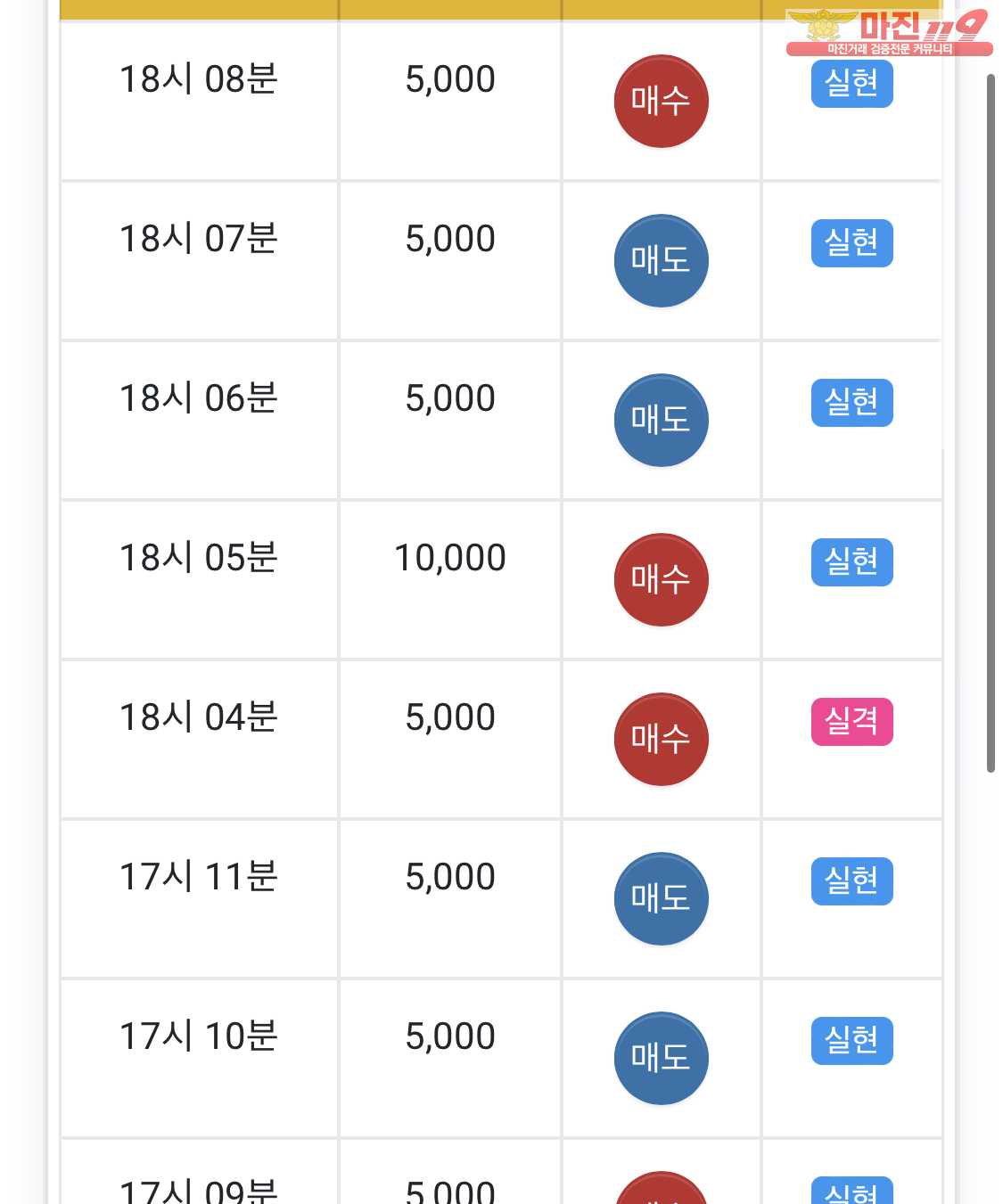Screen dimensions: 1003x1204
Task: Select the pink 실격 badge for 18시 04분
Action: click(x=851, y=722)
